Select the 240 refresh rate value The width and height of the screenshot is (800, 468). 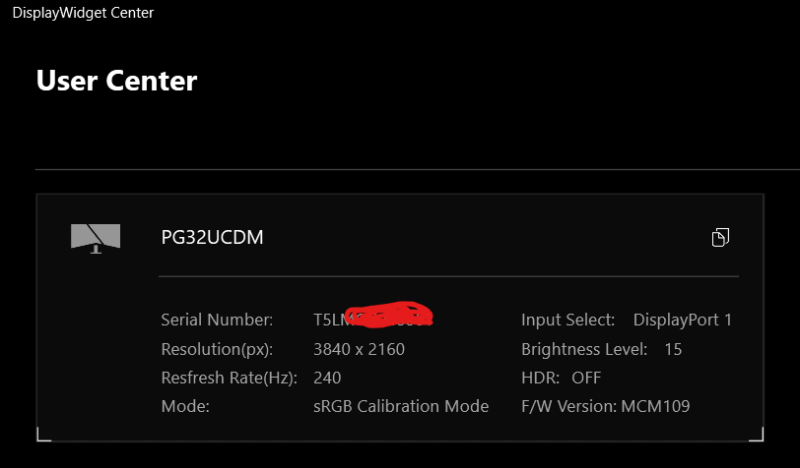point(327,378)
